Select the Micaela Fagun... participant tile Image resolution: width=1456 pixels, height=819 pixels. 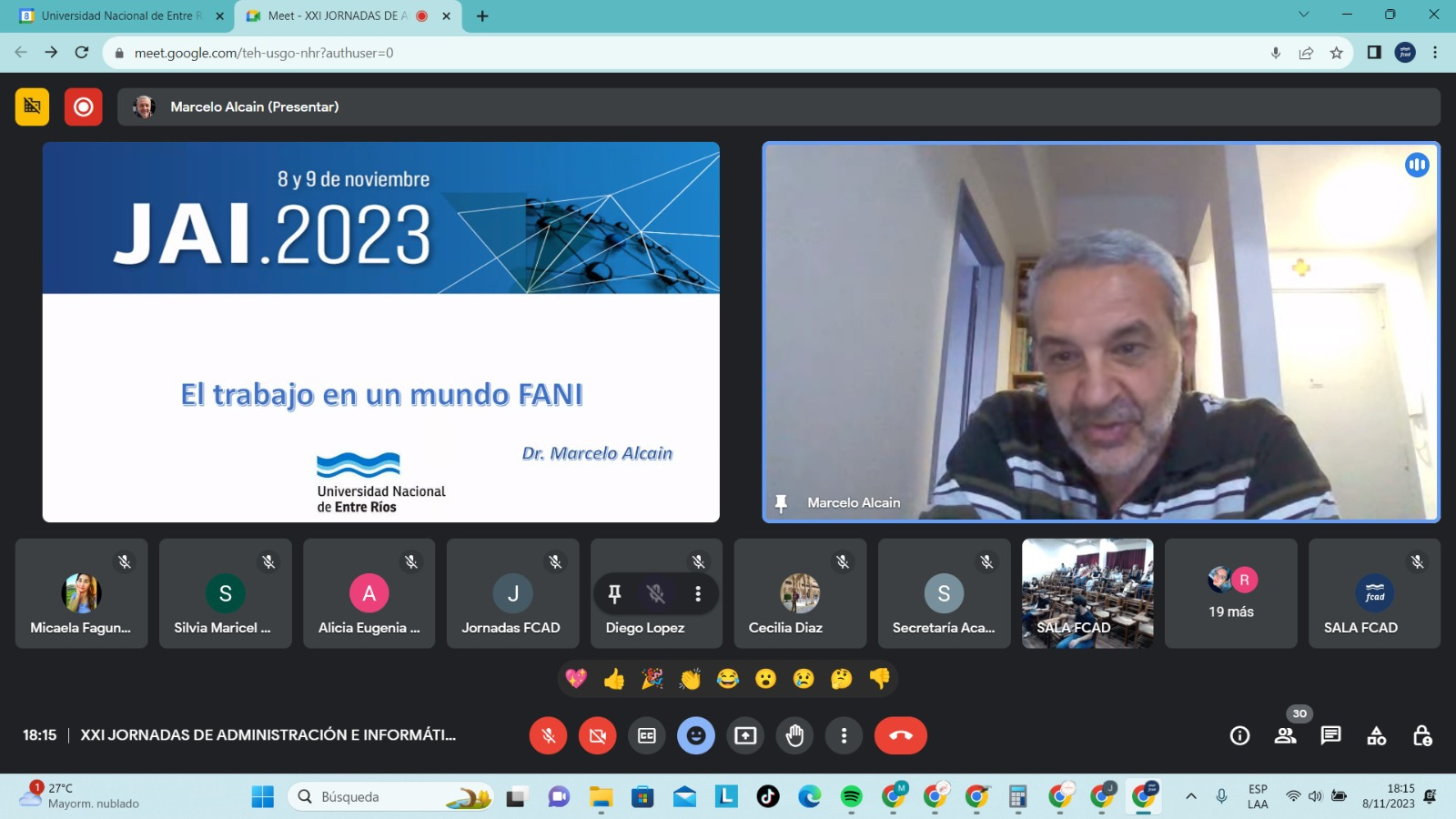pyautogui.click(x=81, y=593)
